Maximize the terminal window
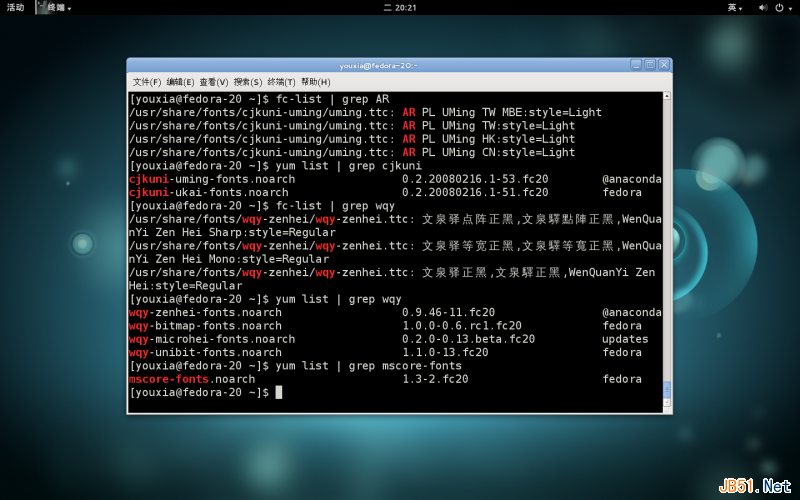This screenshot has height=500, width=800. [x=650, y=65]
